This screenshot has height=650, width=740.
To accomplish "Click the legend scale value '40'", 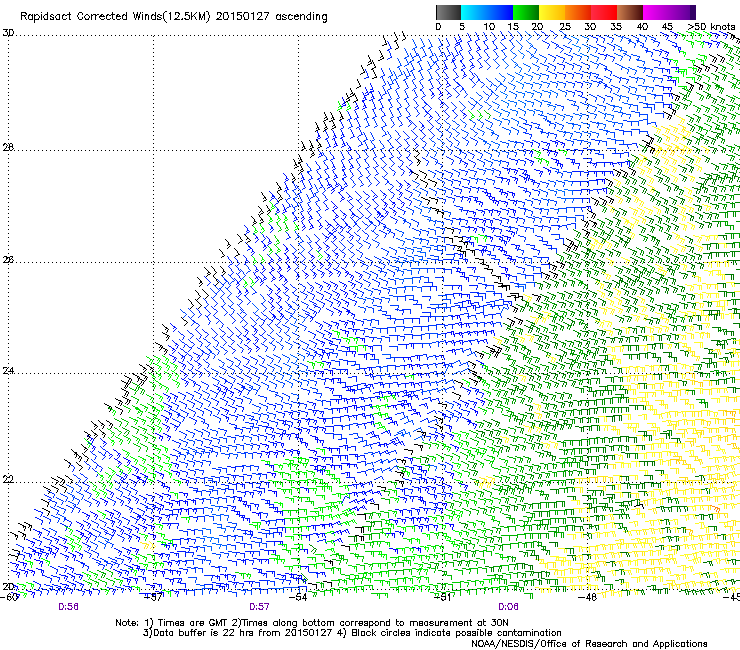I will 642,27.
